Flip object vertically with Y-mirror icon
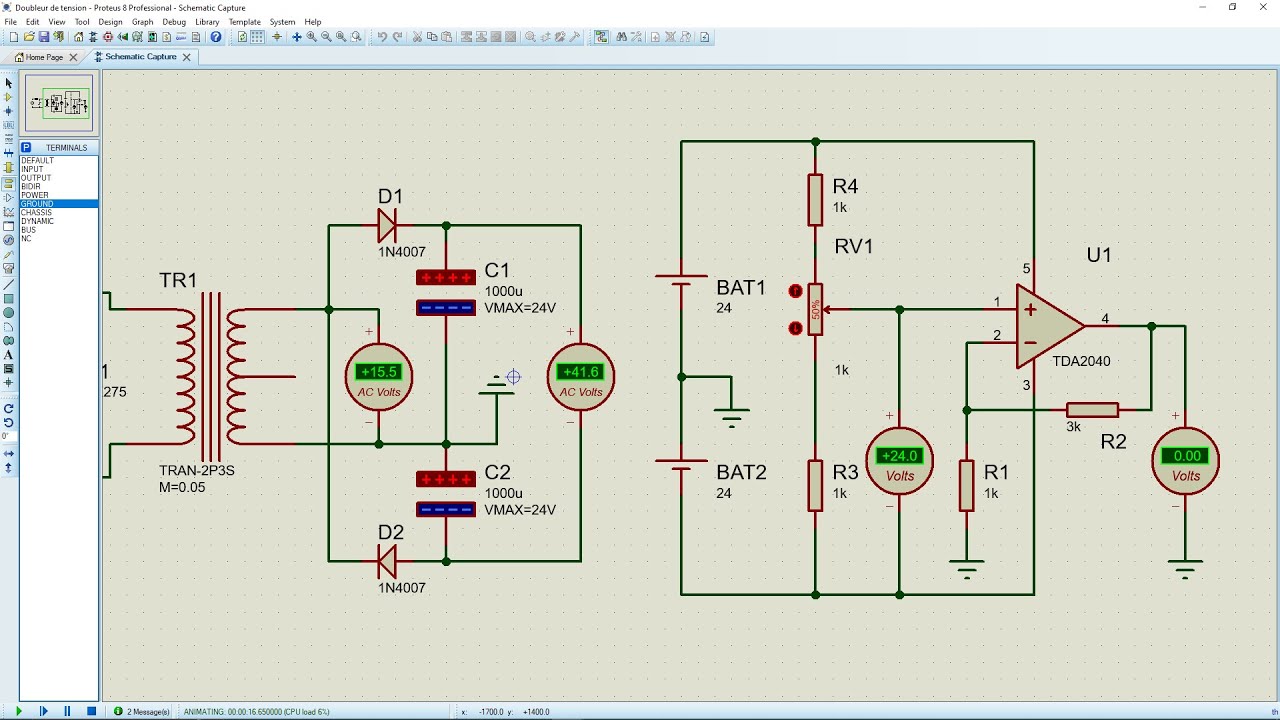The image size is (1280, 720). point(9,467)
